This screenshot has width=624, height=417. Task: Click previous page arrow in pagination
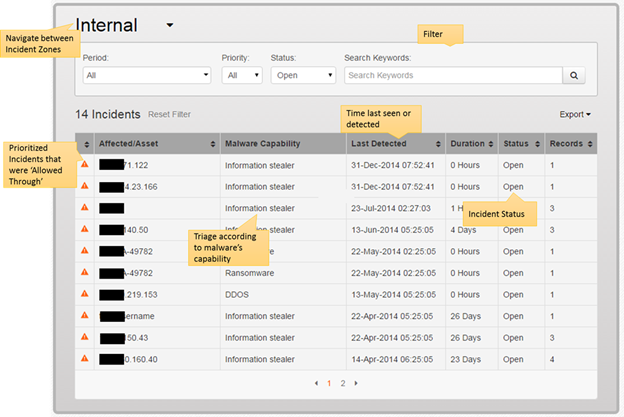point(316,383)
